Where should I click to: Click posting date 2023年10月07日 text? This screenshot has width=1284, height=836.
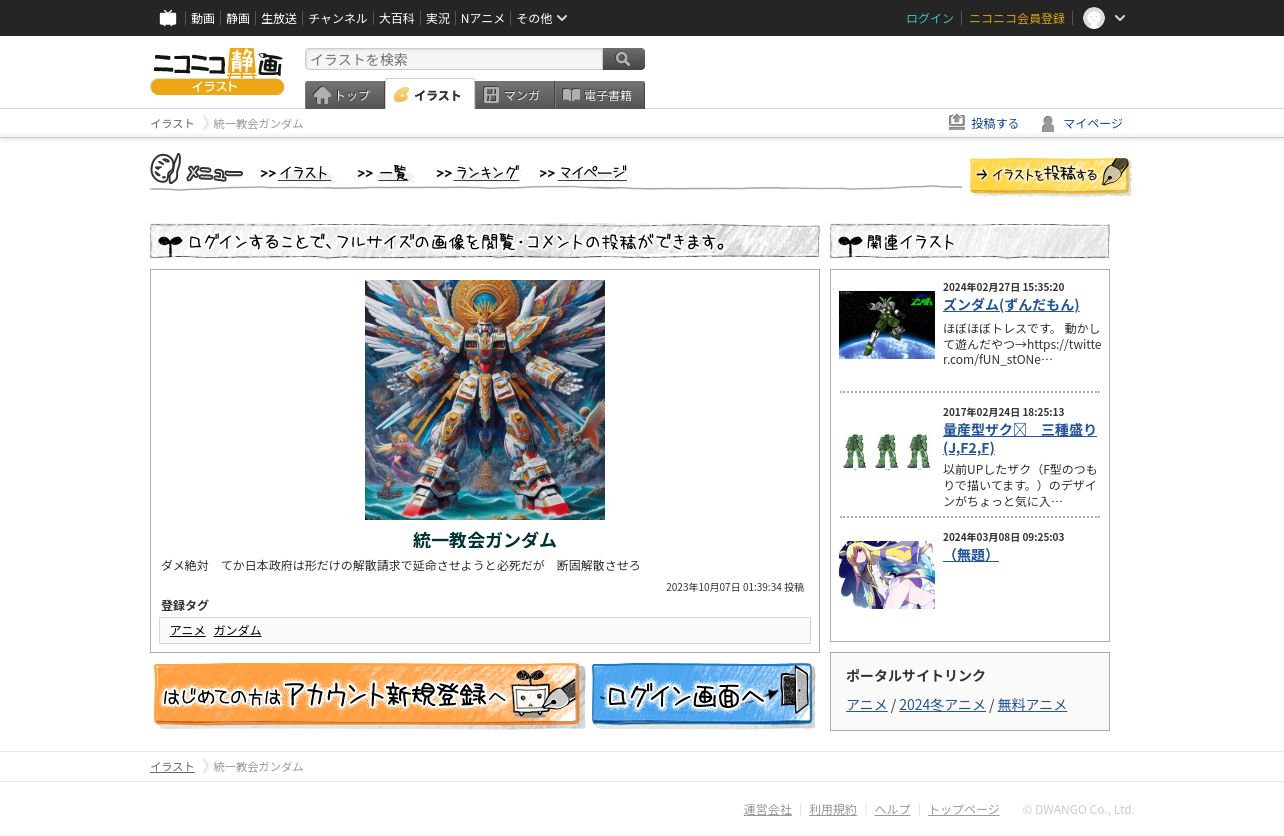tap(735, 587)
